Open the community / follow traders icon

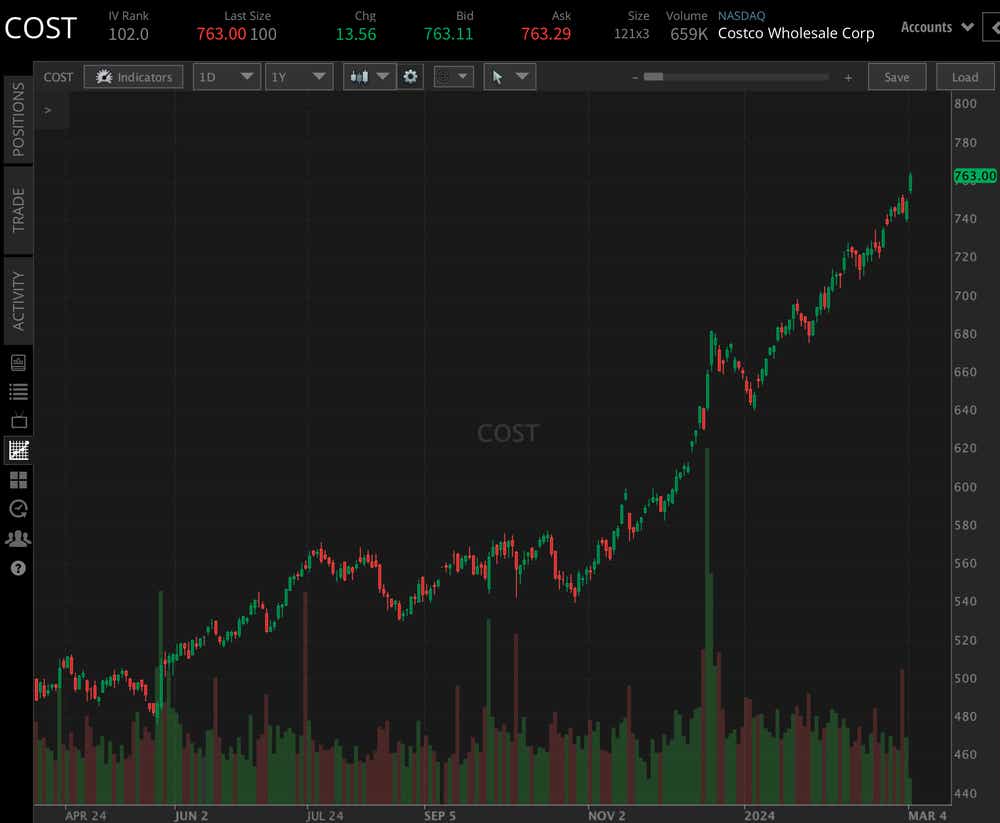pyautogui.click(x=18, y=538)
